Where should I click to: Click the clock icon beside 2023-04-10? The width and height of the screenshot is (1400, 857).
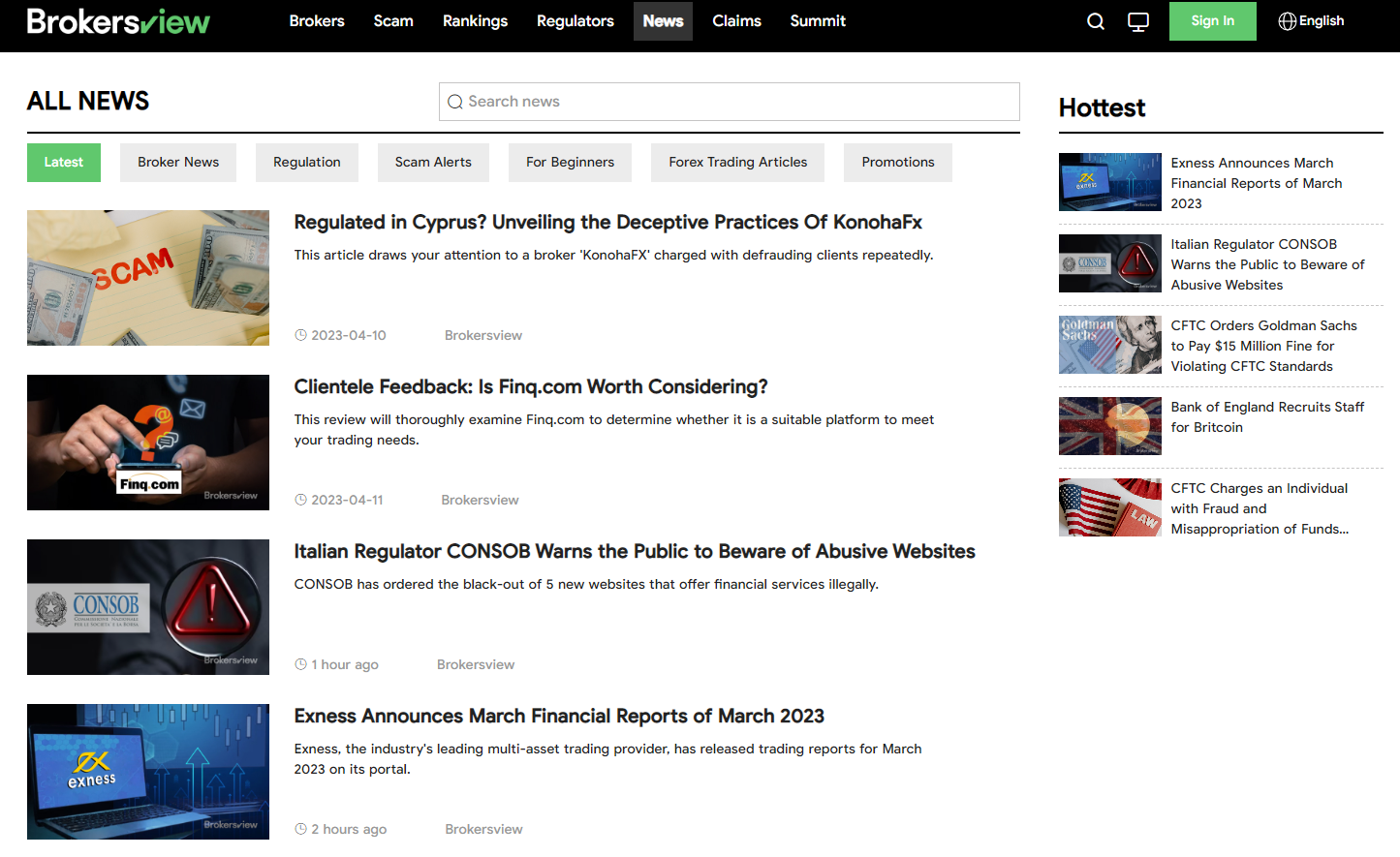coord(299,335)
